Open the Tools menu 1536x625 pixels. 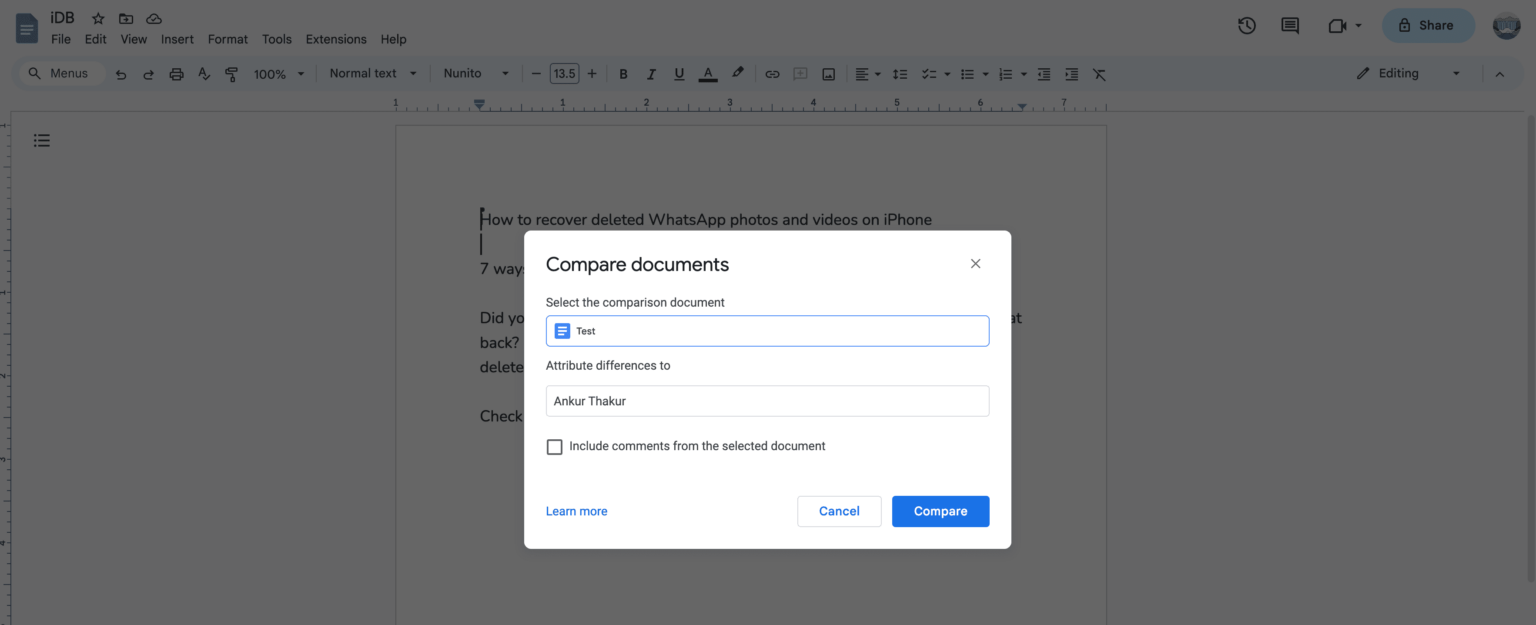[x=277, y=39]
